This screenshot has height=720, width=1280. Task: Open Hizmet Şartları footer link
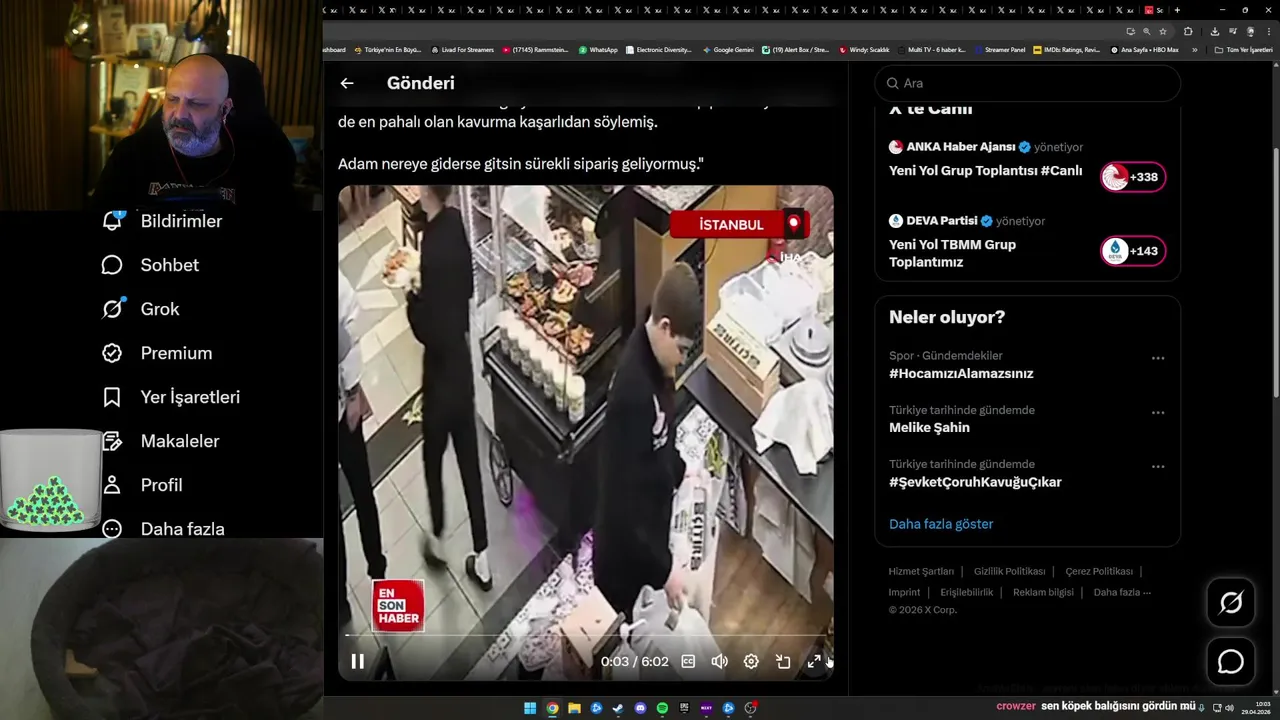pyautogui.click(x=921, y=572)
